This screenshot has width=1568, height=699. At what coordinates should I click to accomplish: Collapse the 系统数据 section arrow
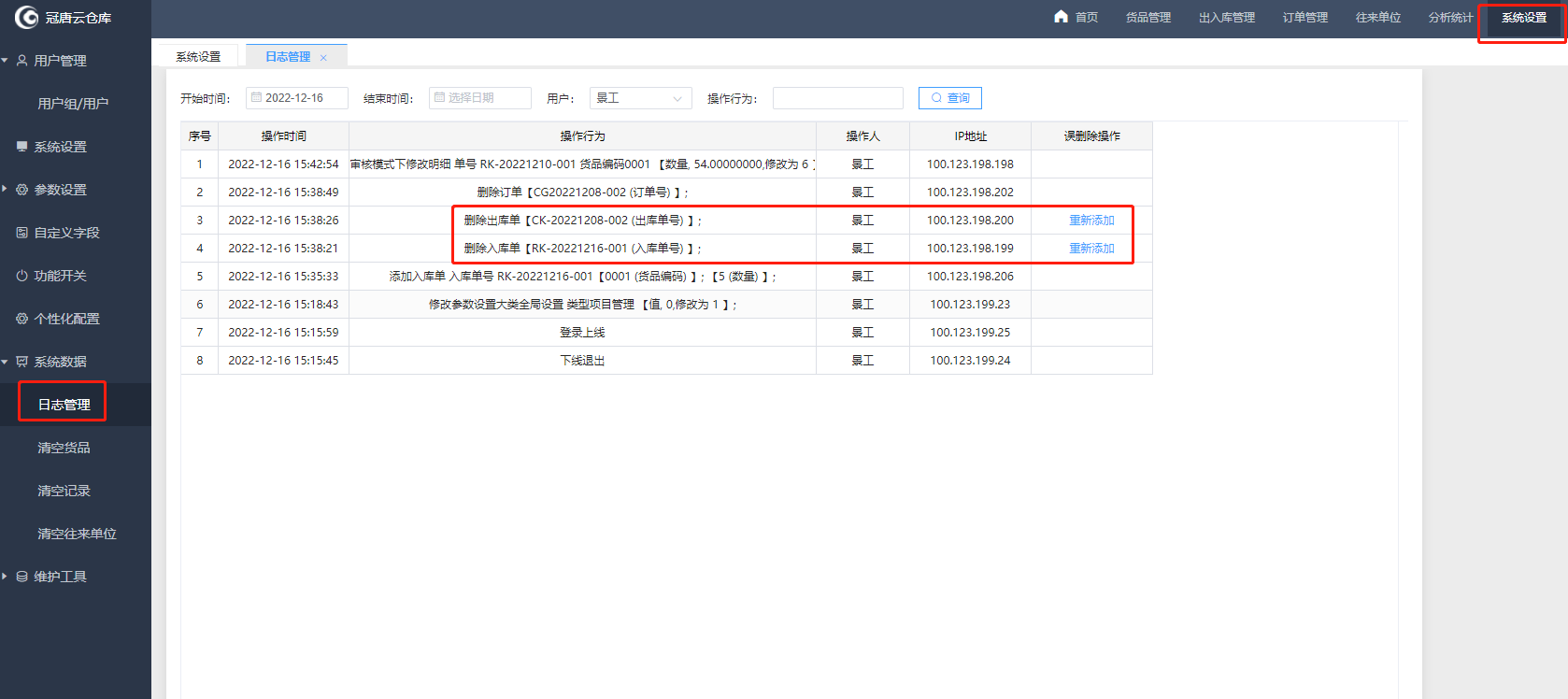pyautogui.click(x=5, y=361)
